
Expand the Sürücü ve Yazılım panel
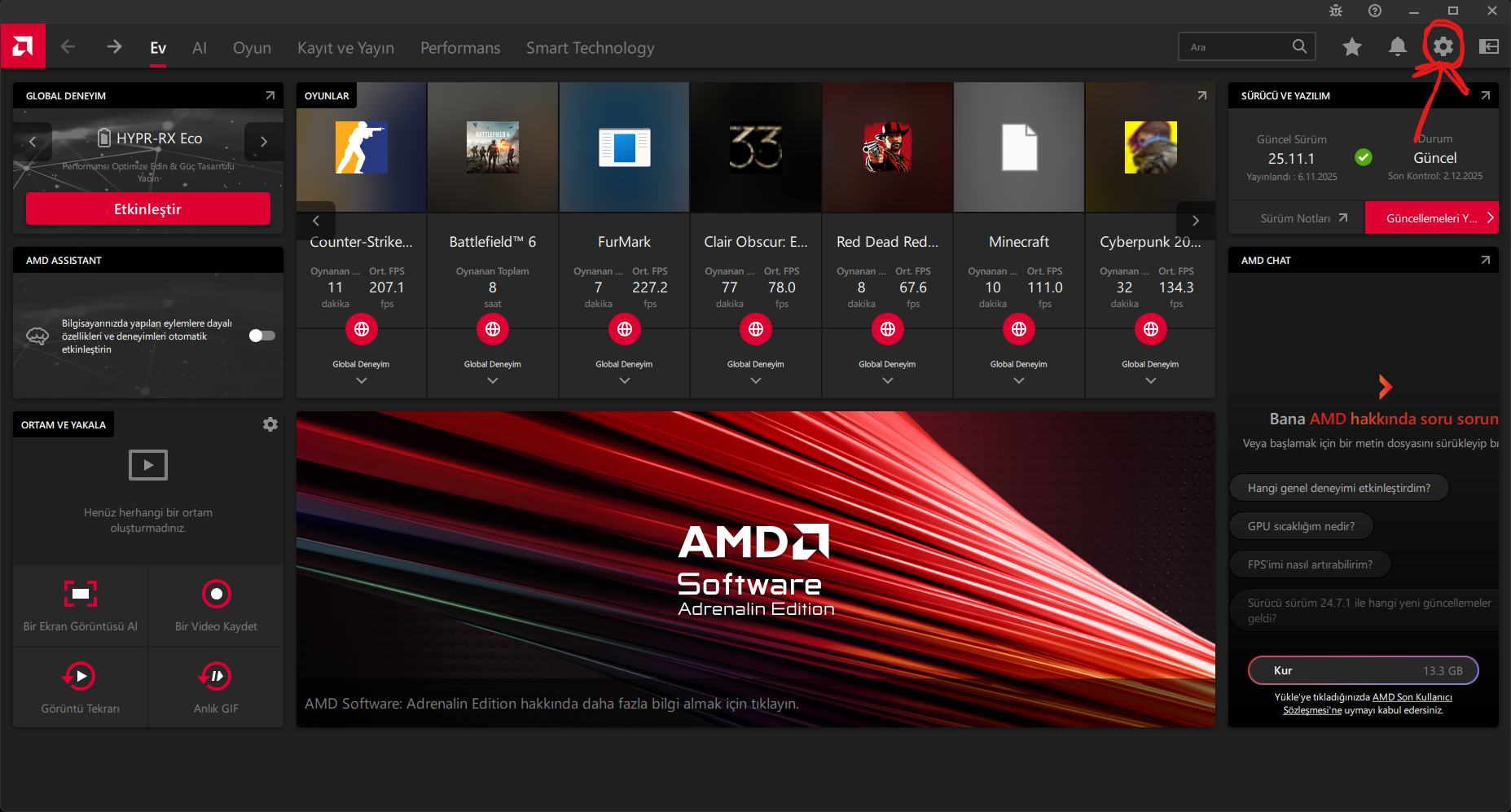pyautogui.click(x=1486, y=95)
